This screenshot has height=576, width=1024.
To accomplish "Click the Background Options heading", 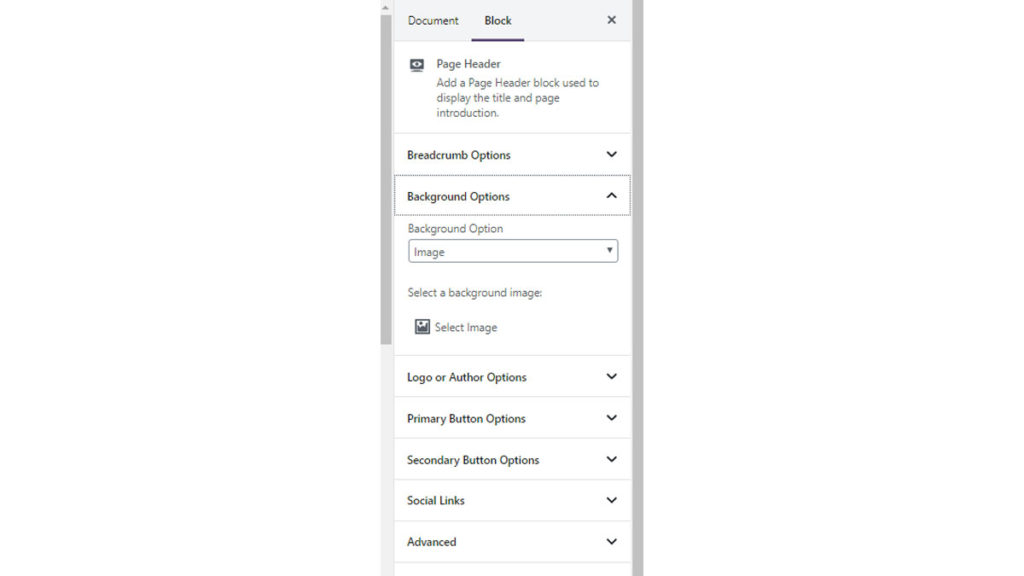I will click(x=458, y=197).
